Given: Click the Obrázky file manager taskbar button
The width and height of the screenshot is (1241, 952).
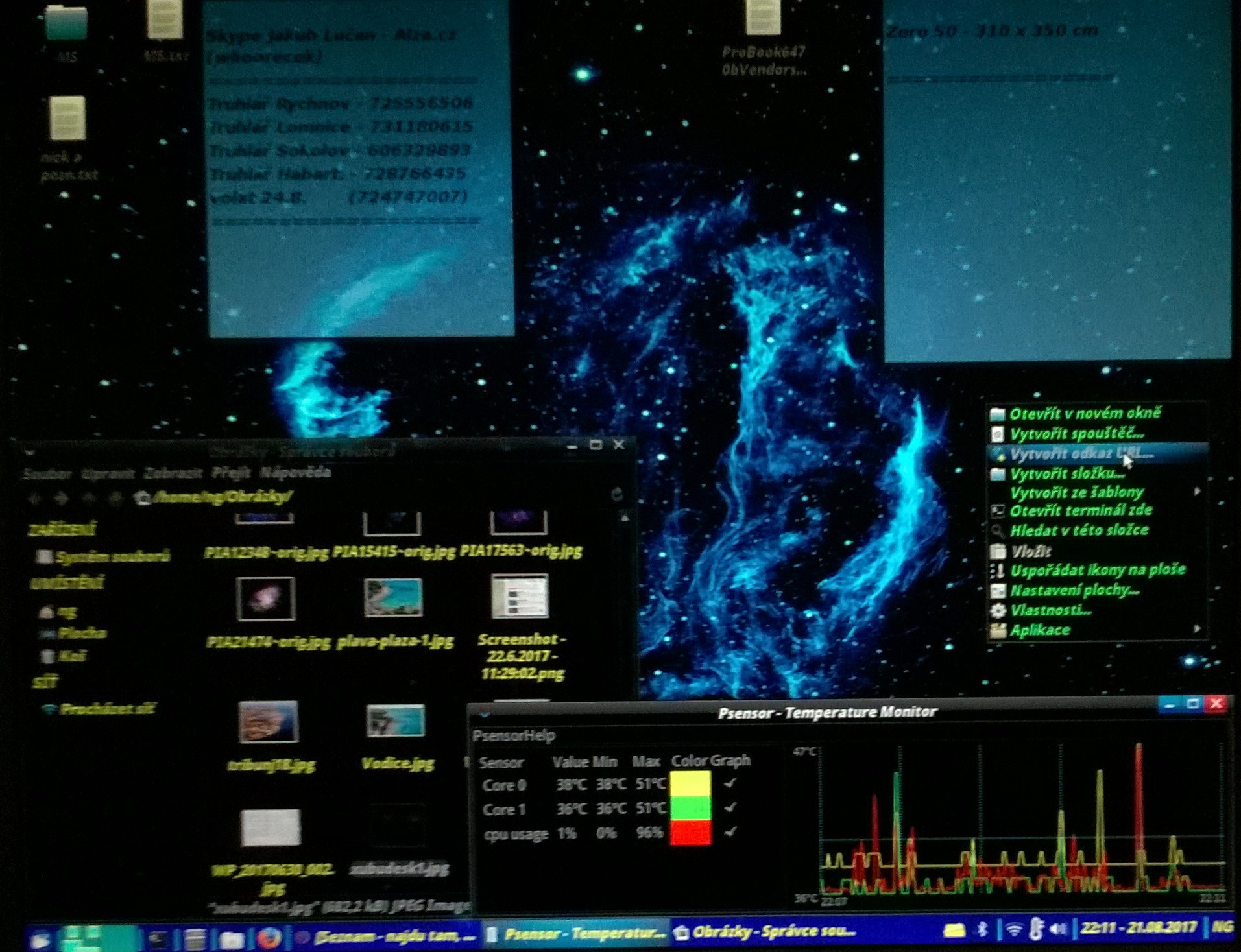Looking at the screenshot, I should pyautogui.click(x=765, y=933).
